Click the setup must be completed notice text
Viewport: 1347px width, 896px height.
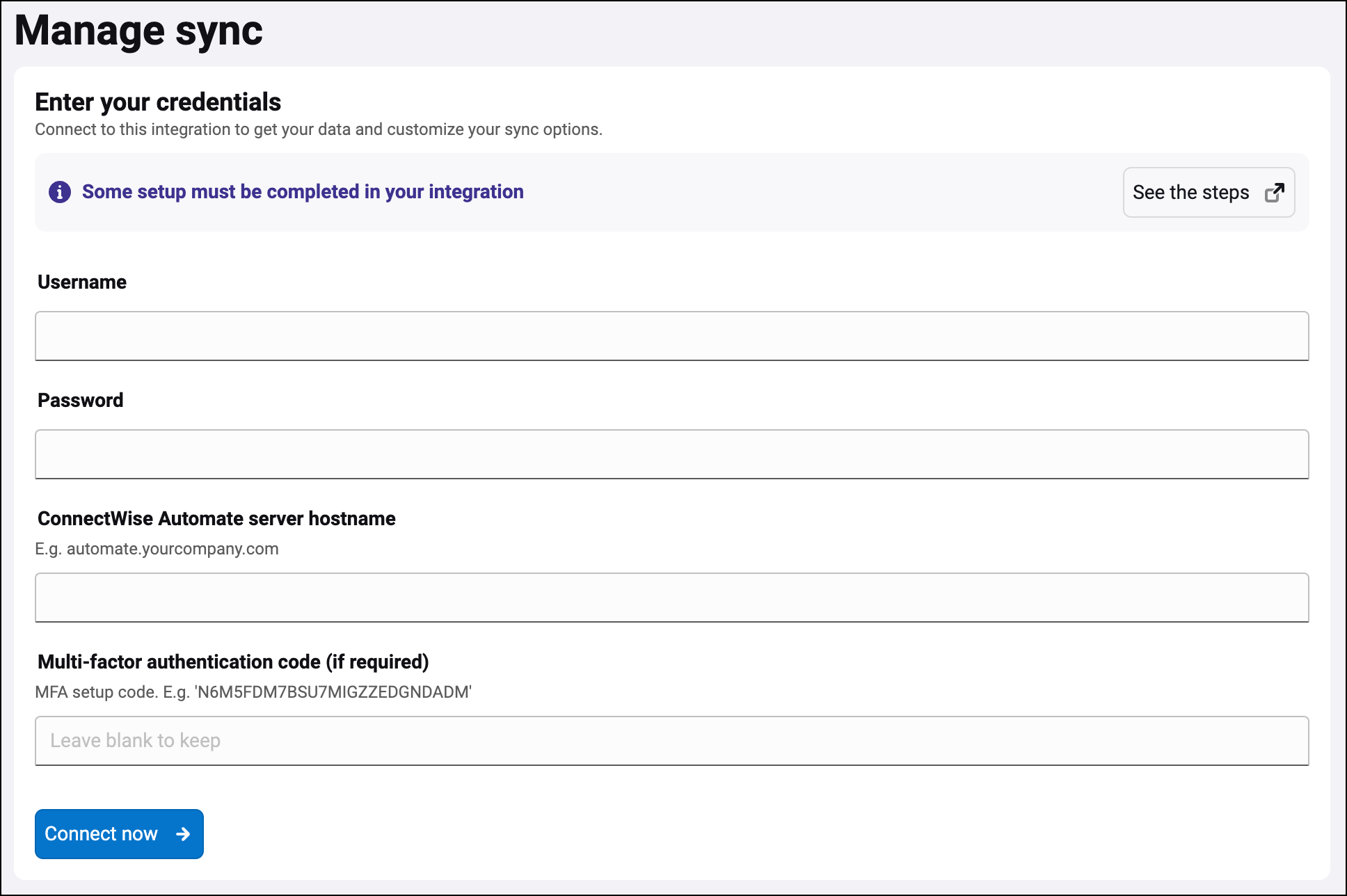click(303, 192)
